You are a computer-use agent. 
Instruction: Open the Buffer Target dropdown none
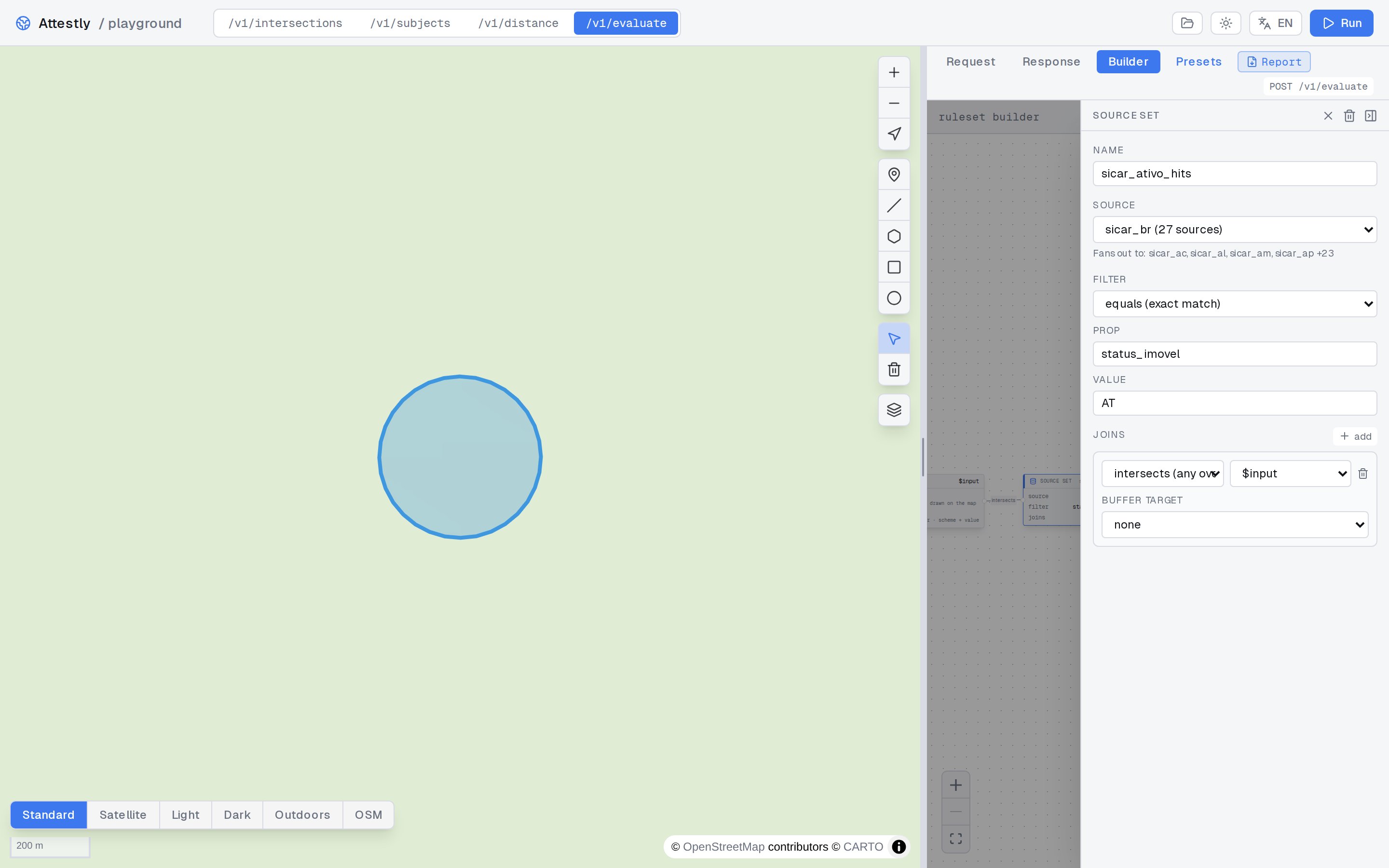(1235, 525)
